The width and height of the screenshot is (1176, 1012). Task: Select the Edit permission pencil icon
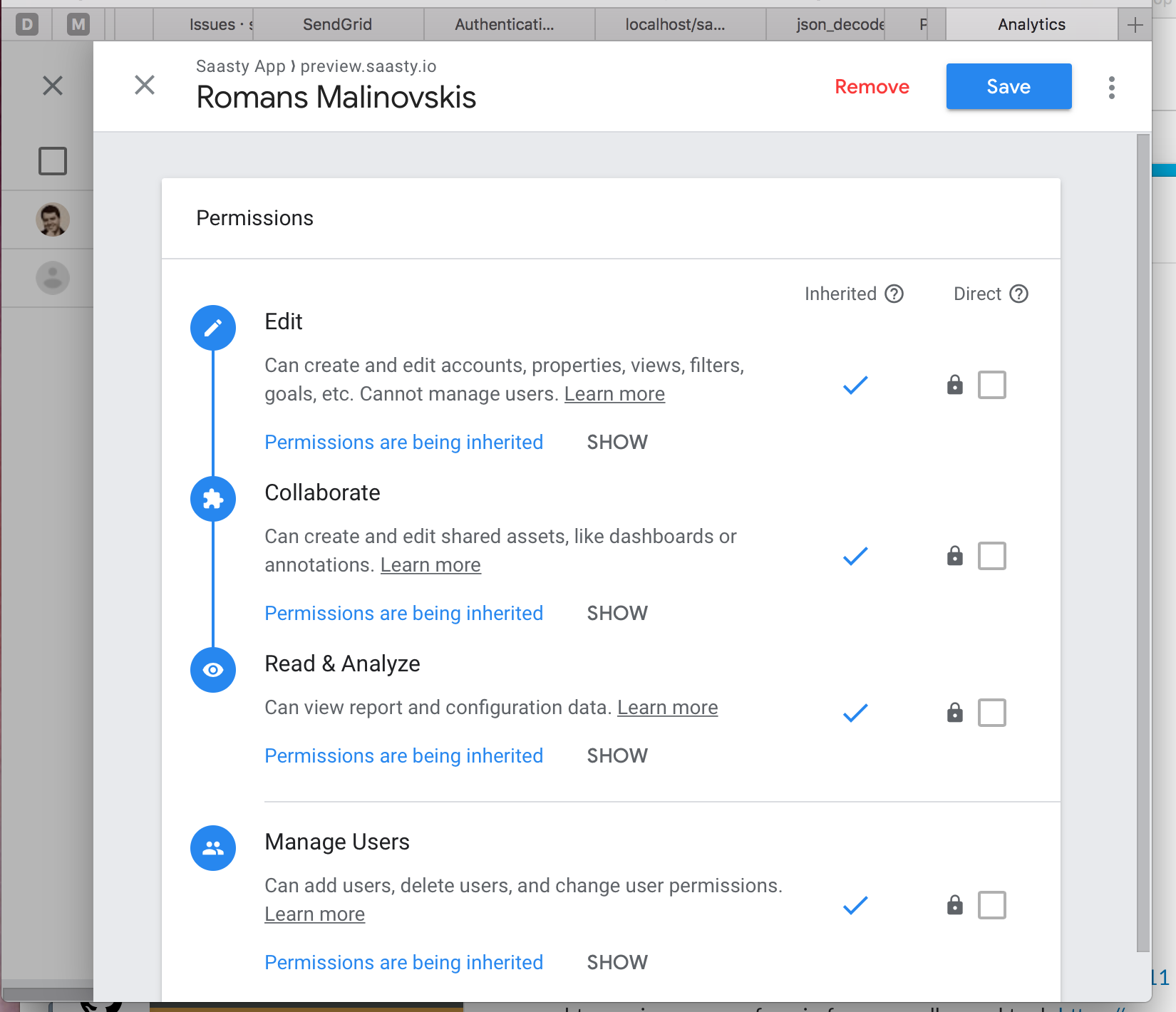tap(212, 328)
